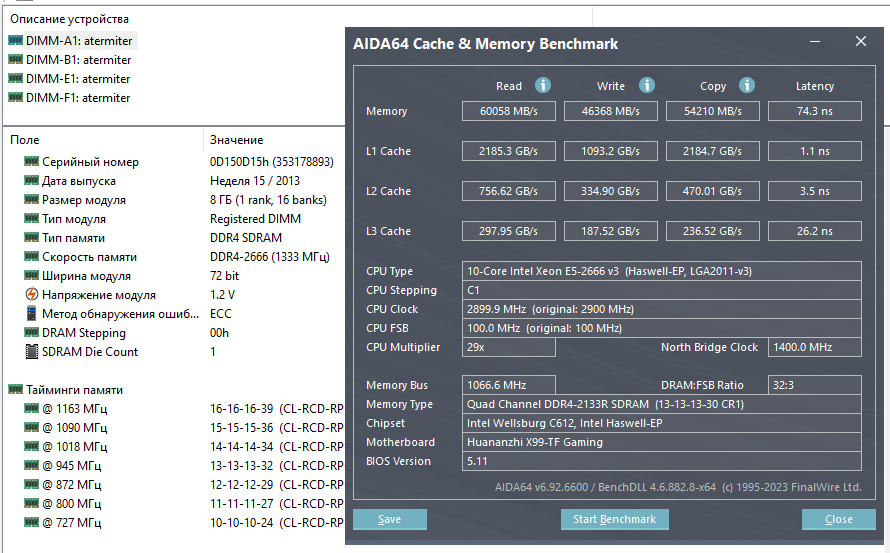This screenshot has width=890, height=553.
Task: Click the Тайминги памяти section icon
Action: (16, 389)
